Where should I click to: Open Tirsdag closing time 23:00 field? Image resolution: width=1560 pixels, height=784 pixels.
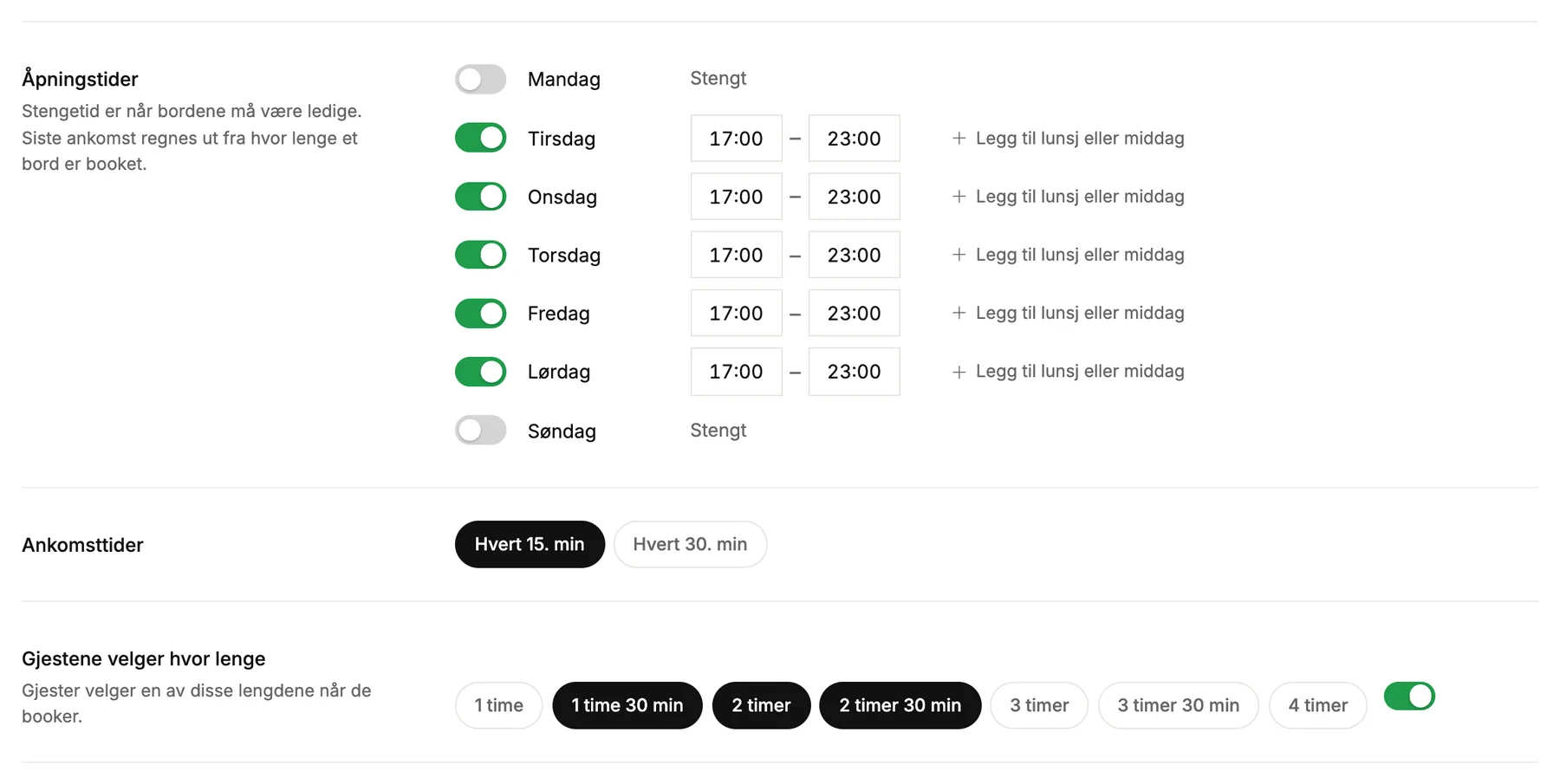click(x=854, y=138)
